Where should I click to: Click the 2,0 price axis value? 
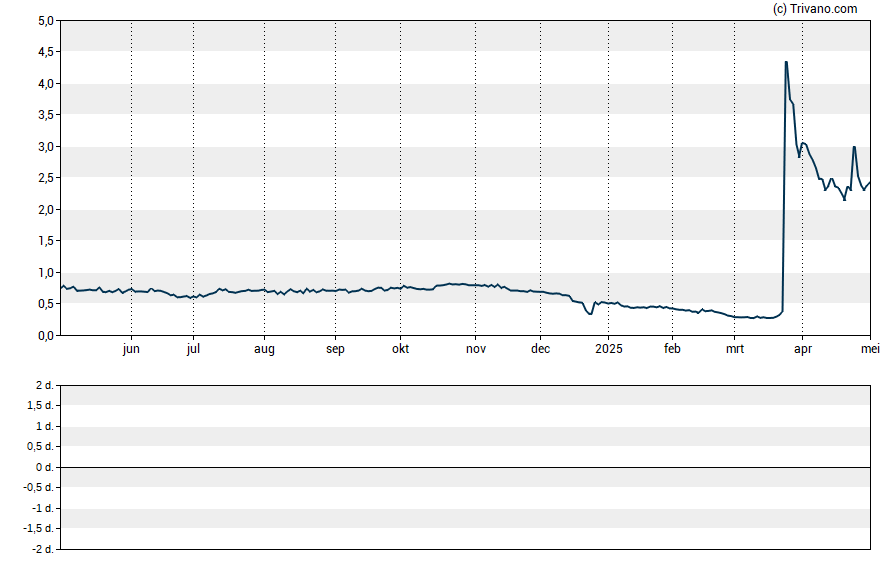click(x=46, y=209)
